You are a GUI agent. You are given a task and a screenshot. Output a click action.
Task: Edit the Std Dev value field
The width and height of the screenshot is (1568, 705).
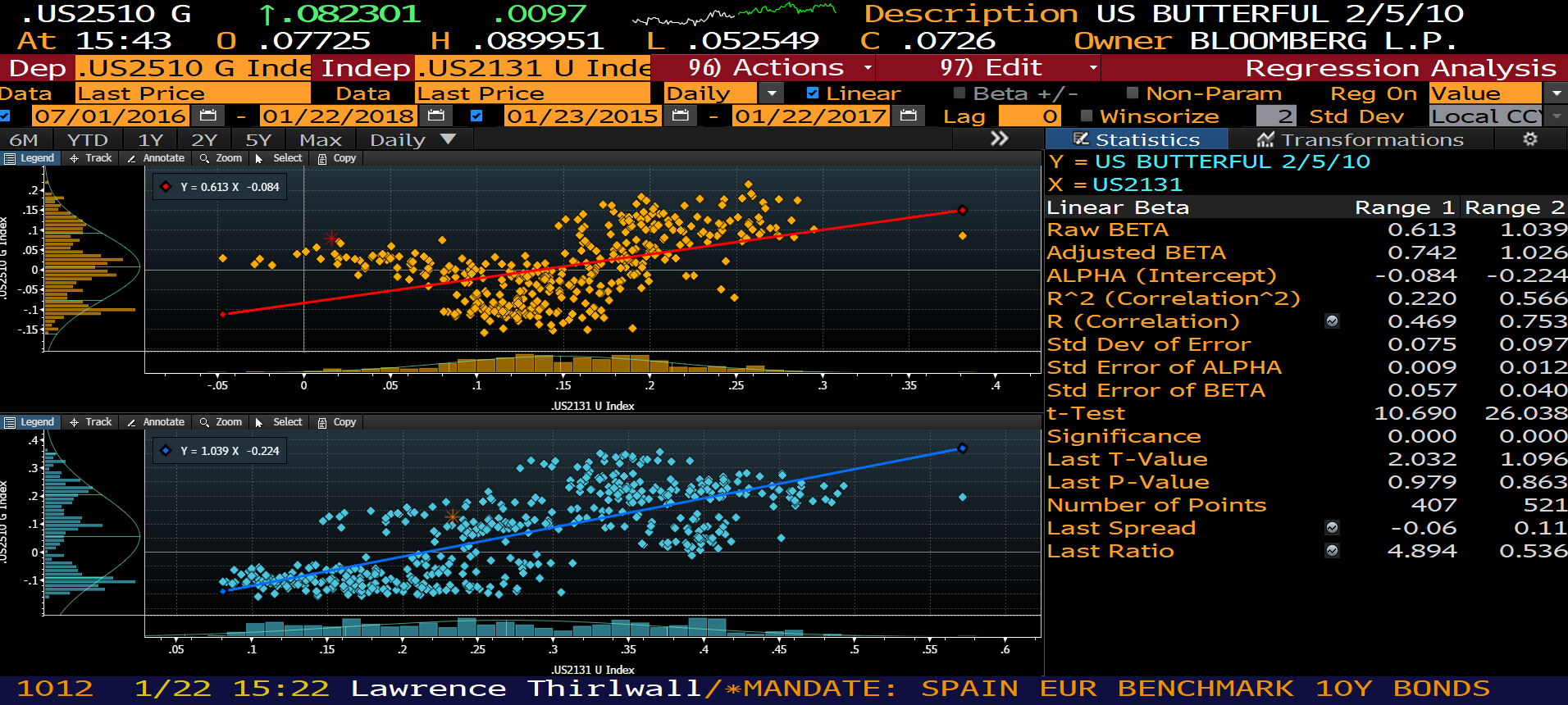tap(1276, 116)
